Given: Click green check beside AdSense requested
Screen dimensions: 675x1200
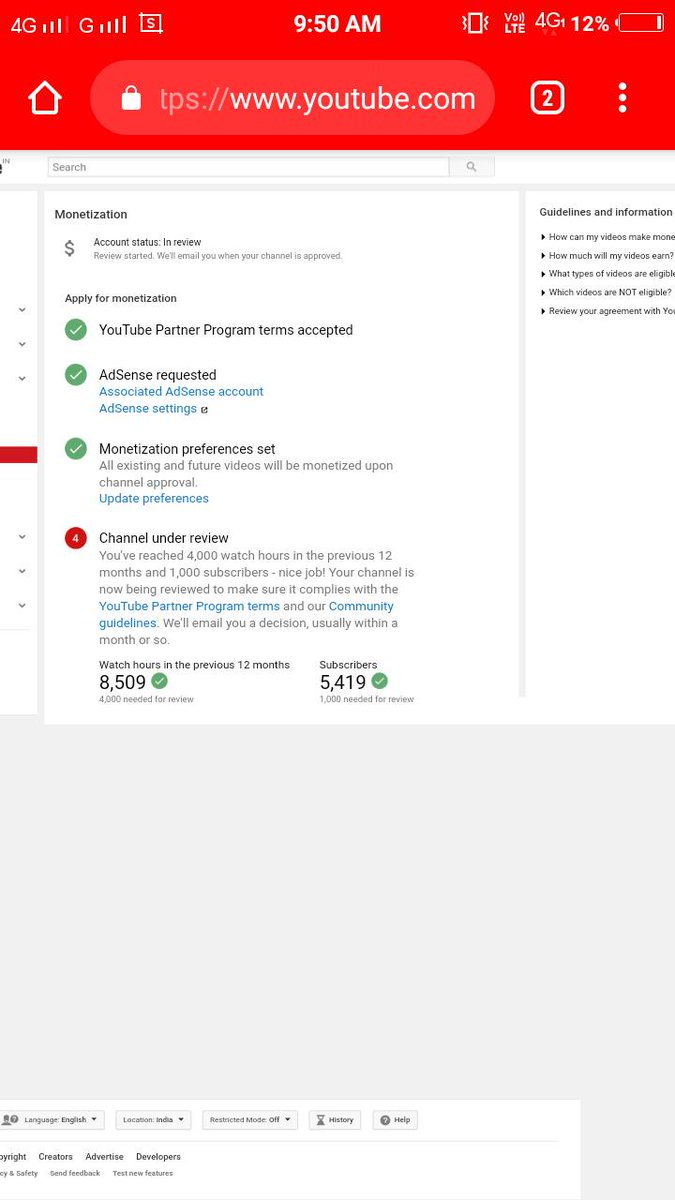Looking at the screenshot, I should pyautogui.click(x=76, y=375).
